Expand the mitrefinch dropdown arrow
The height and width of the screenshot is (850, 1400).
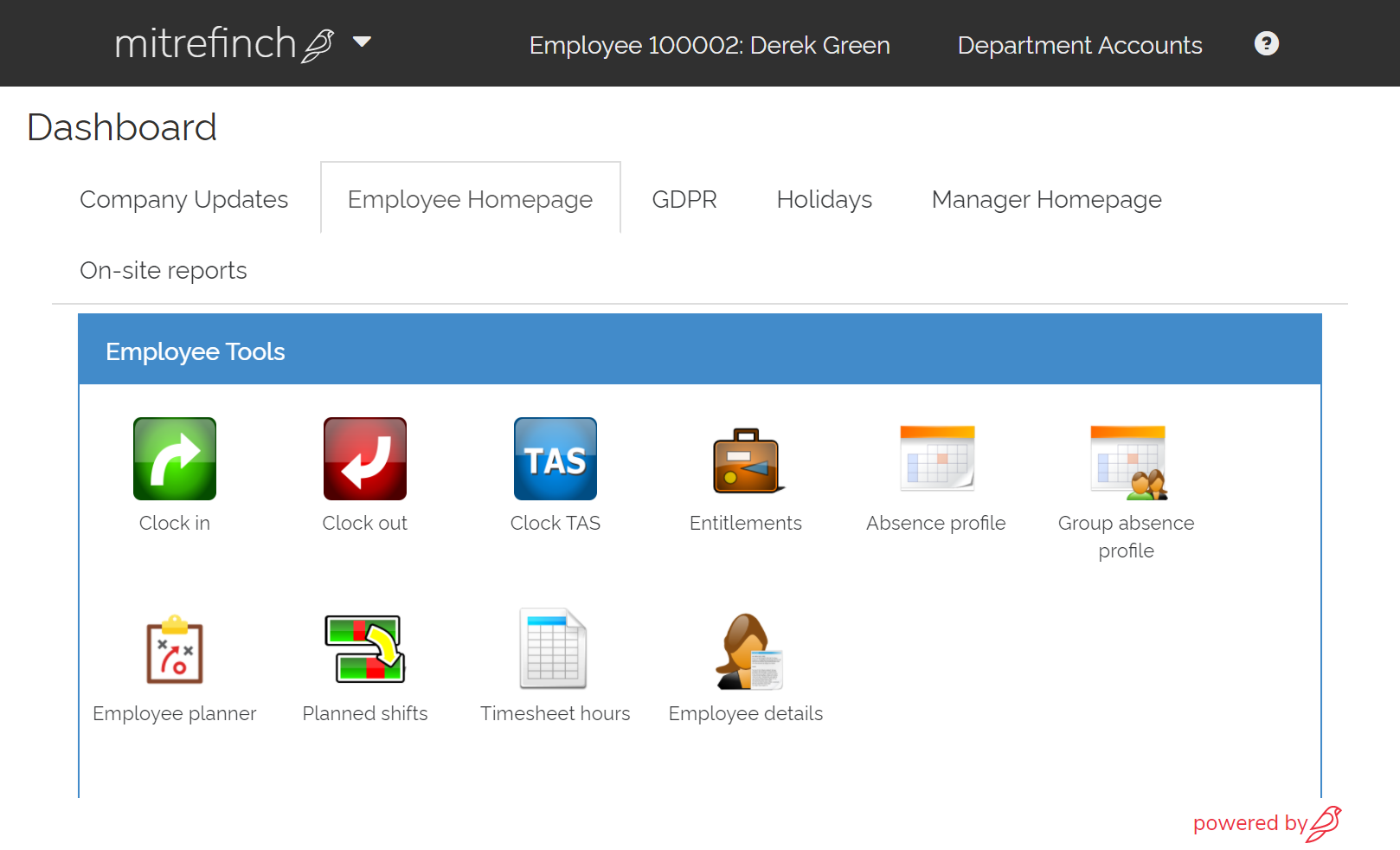363,42
